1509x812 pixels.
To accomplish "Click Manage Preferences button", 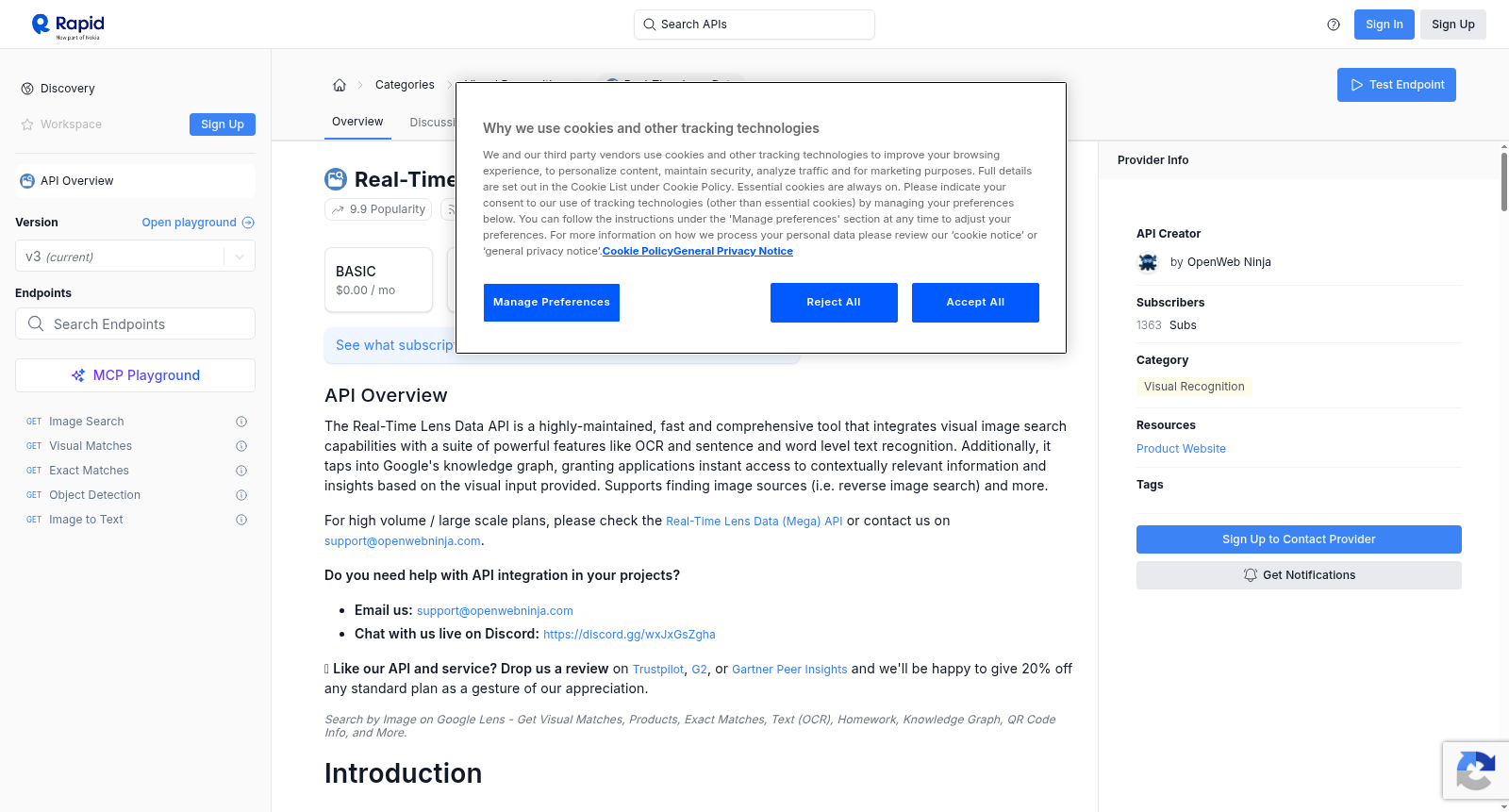I will [552, 303].
